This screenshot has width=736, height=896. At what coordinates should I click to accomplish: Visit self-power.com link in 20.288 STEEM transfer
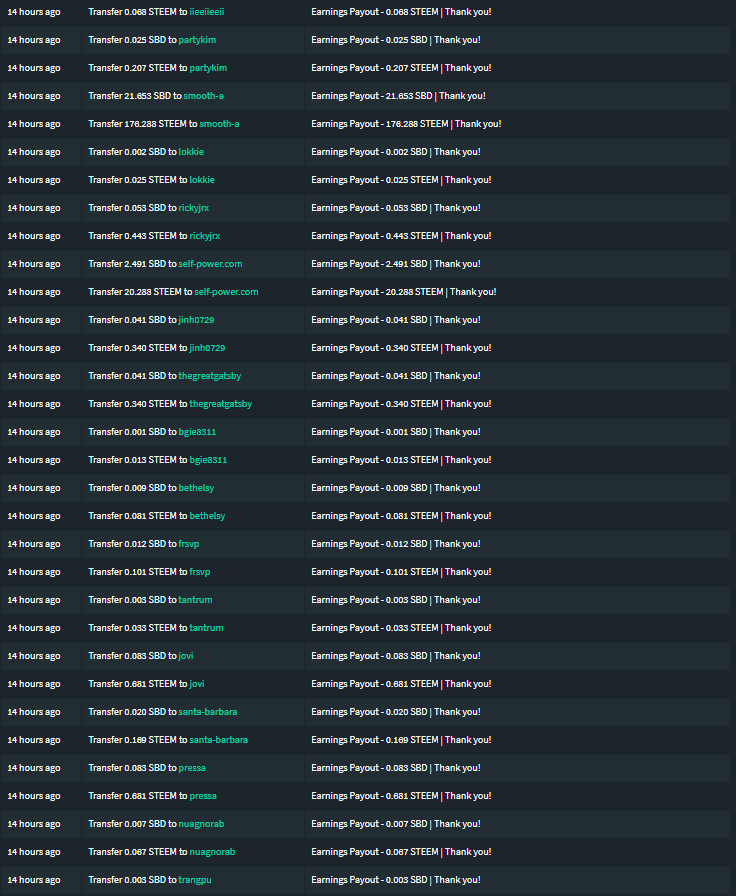pos(226,292)
